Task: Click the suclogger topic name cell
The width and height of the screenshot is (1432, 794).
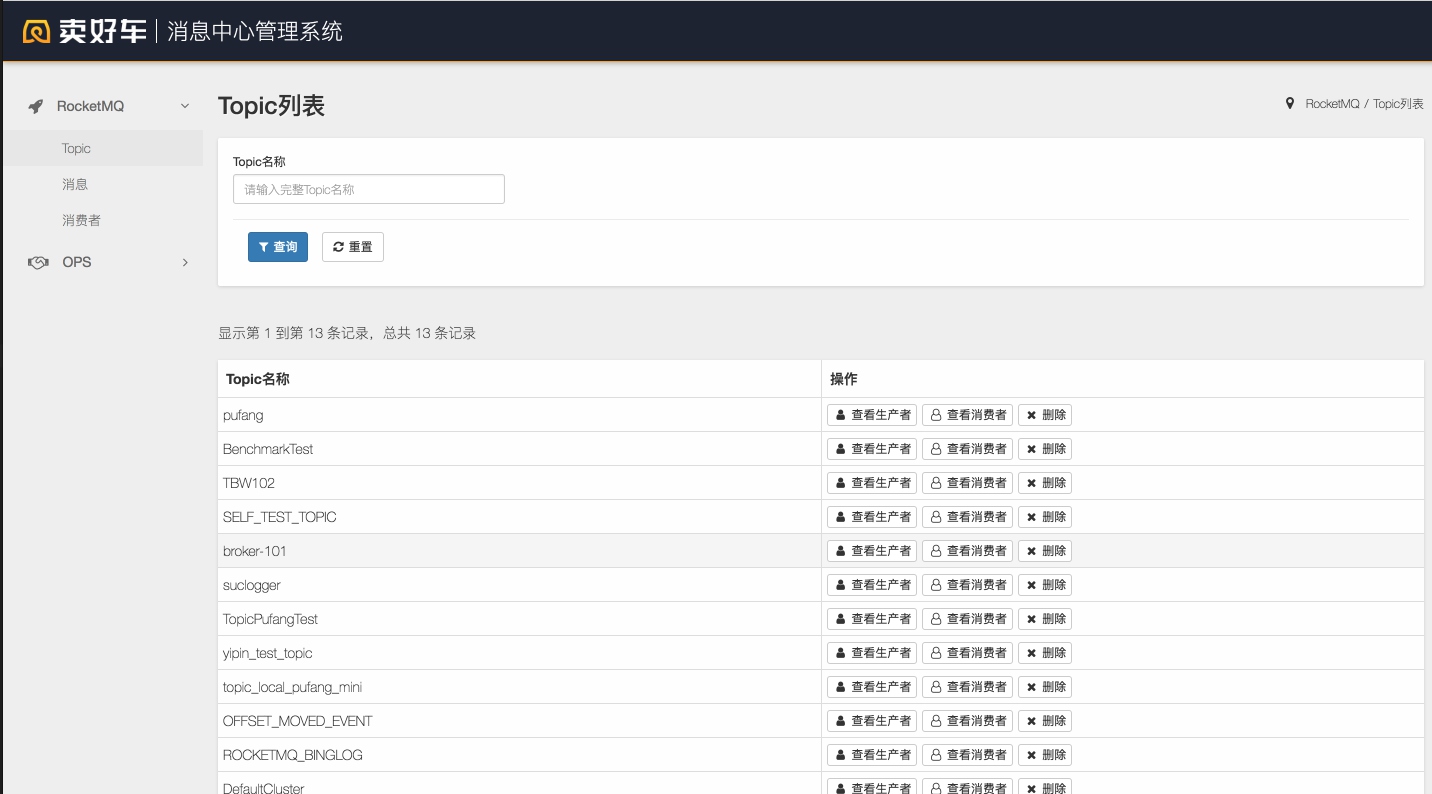Action: (x=520, y=585)
